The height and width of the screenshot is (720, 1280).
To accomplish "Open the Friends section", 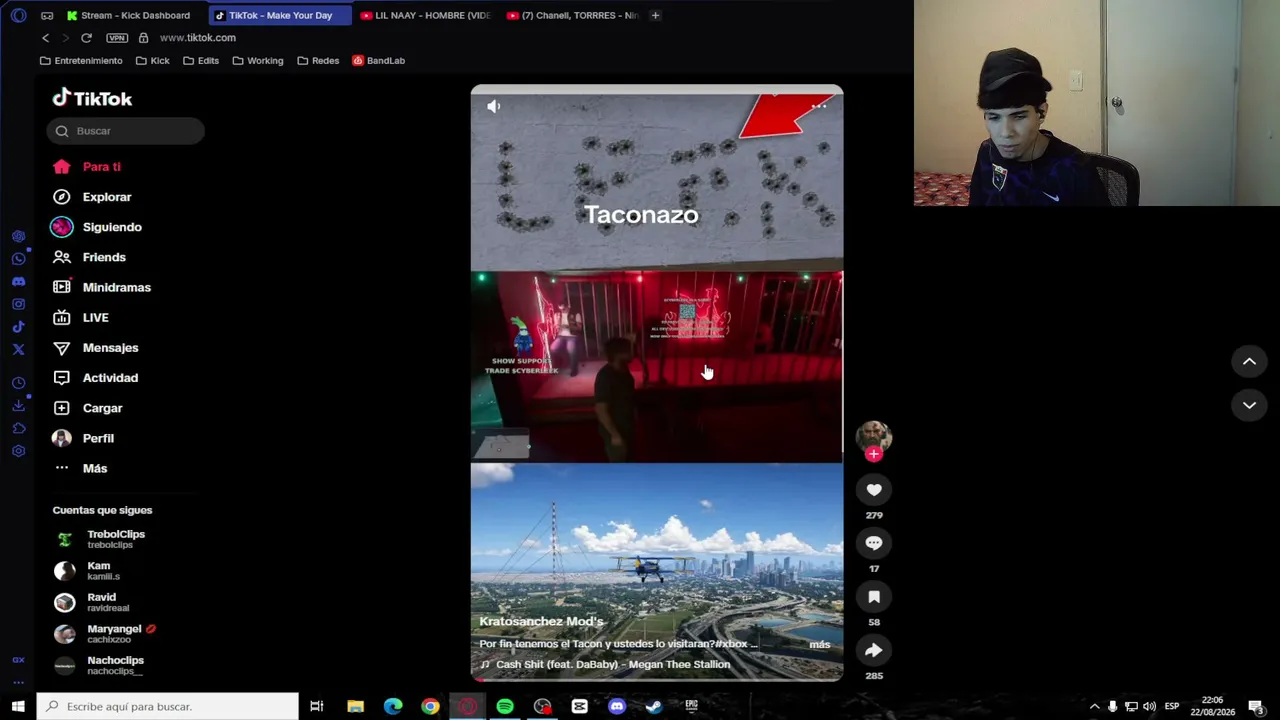I will click(89, 257).
